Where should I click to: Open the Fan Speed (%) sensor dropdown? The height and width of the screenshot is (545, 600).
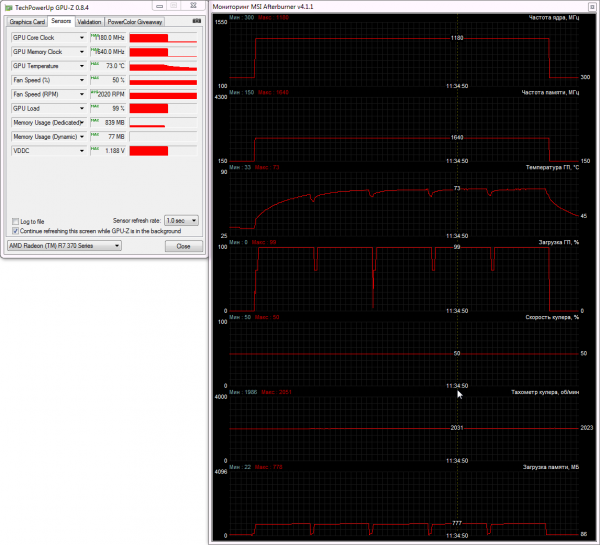(x=82, y=80)
